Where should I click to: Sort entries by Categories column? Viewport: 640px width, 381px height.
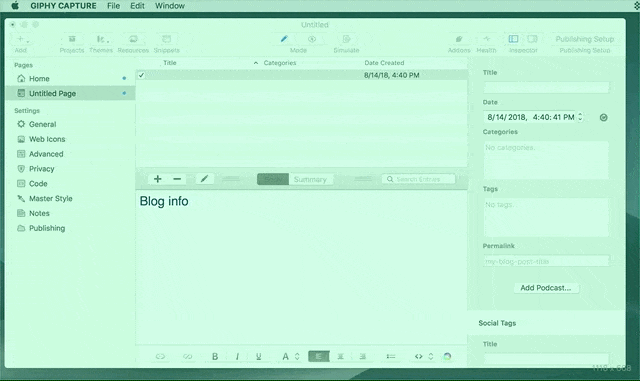point(280,63)
